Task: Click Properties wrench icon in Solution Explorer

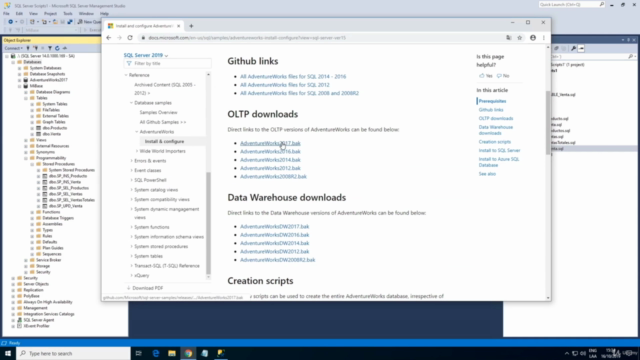Action: point(573,48)
